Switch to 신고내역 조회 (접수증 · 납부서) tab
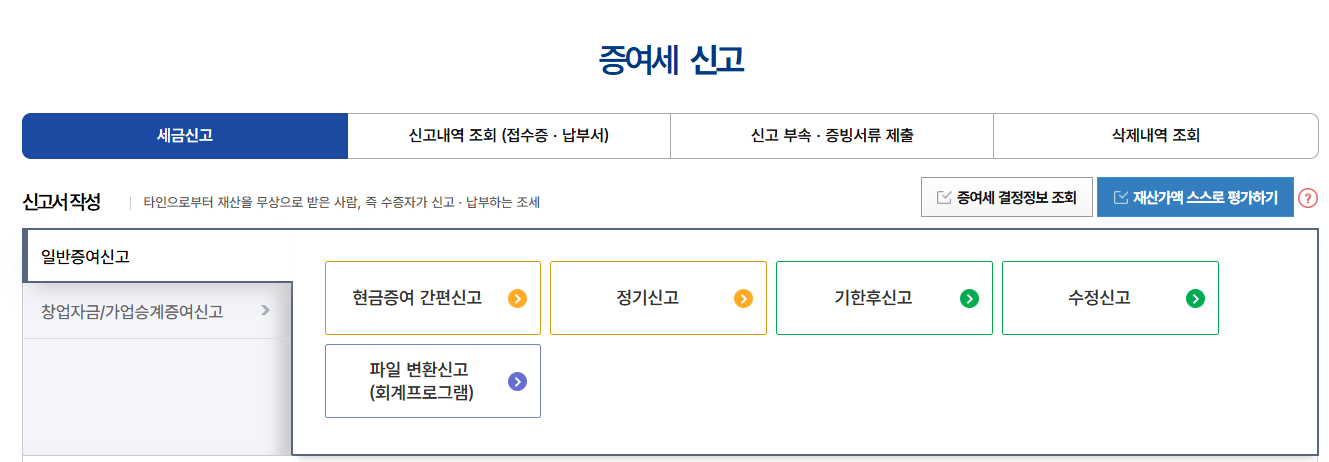The image size is (1329, 462). 509,136
